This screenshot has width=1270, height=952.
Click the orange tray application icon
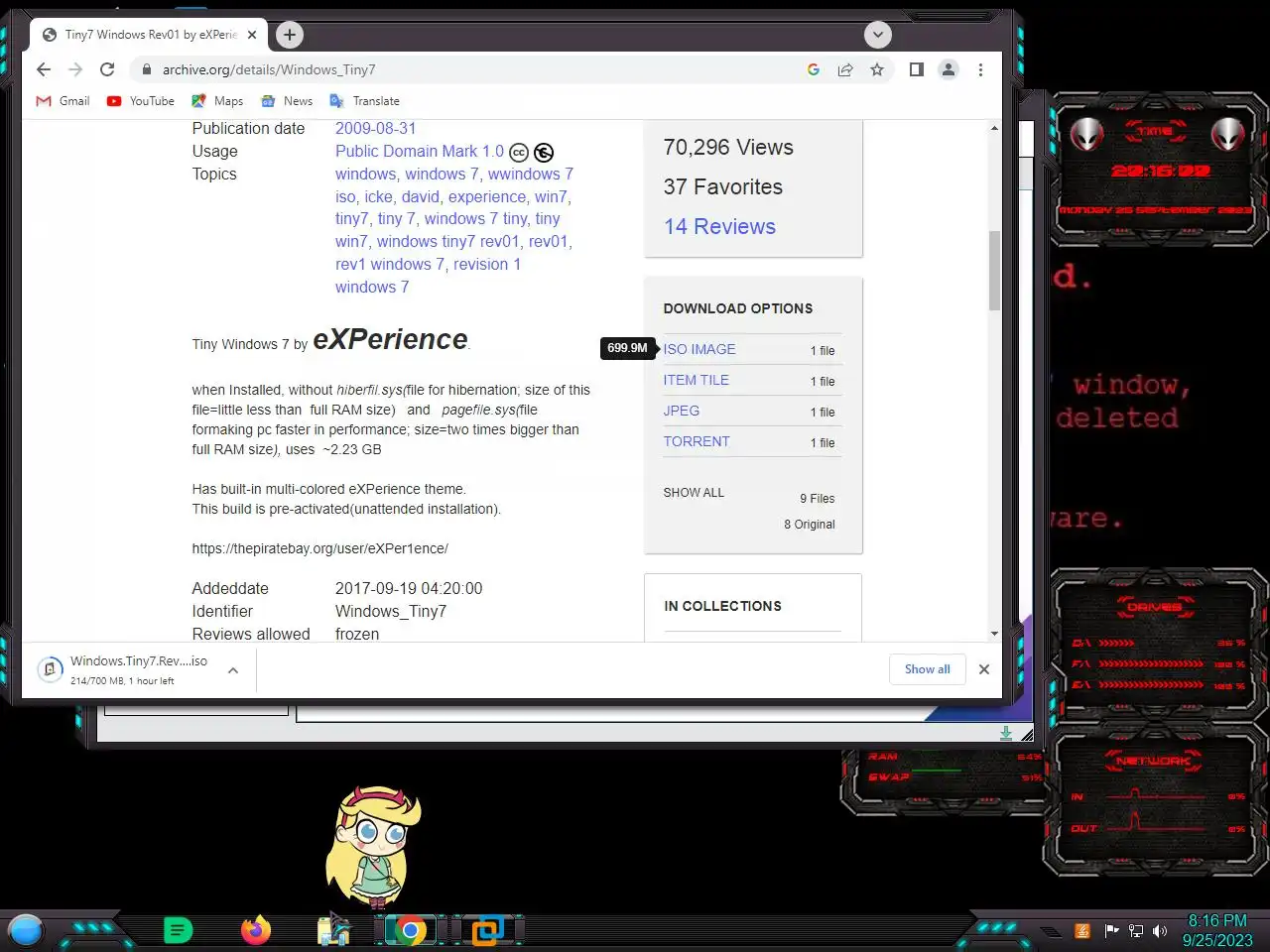[1082, 930]
